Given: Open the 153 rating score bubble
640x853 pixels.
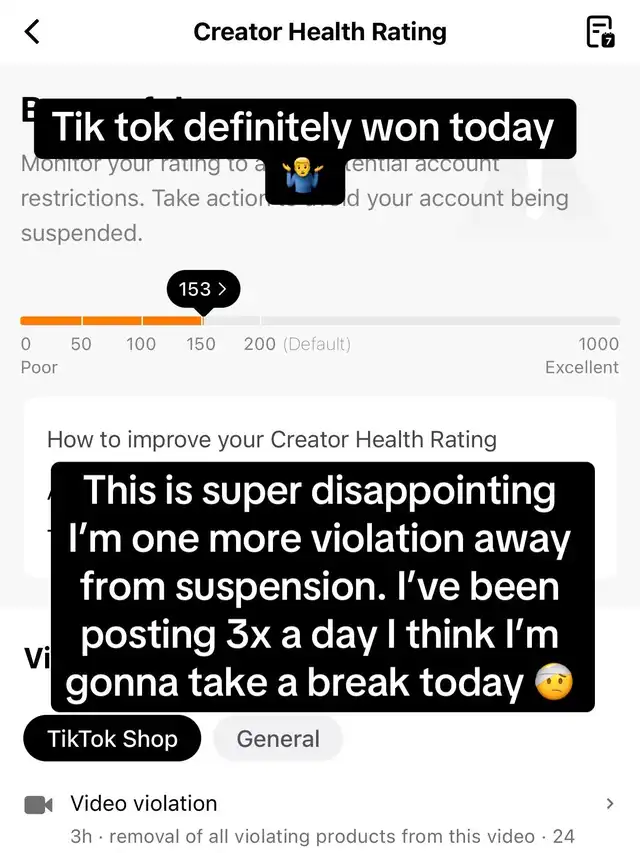Looking at the screenshot, I should tap(203, 289).
